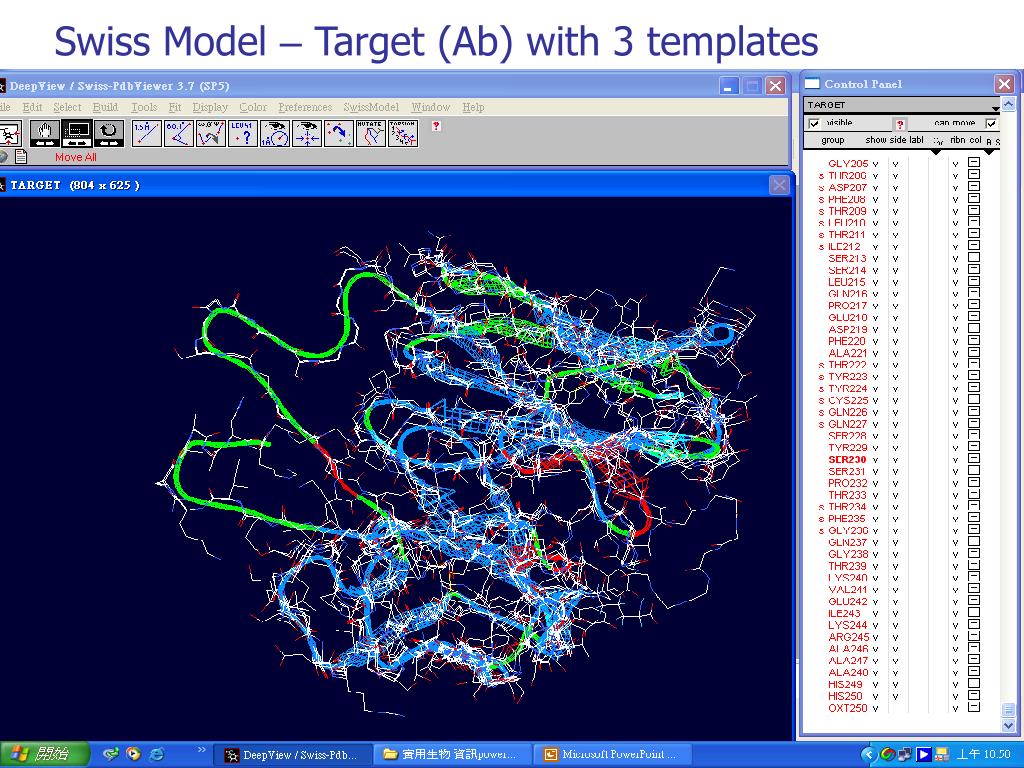Select residue PHE220 in group list
This screenshot has width=1024, height=768.
(846, 341)
